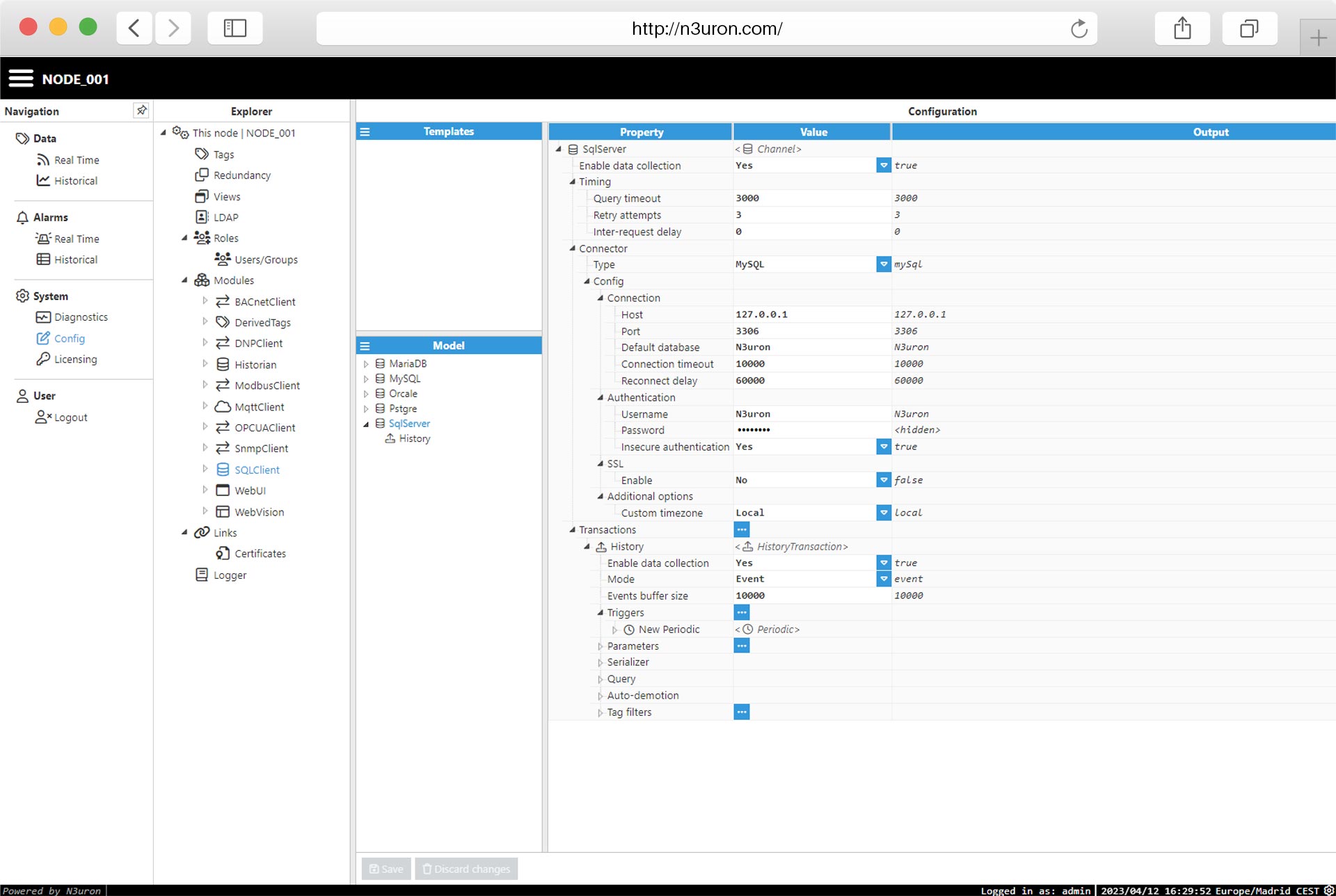Open Real Time under Data navigation
The height and width of the screenshot is (896, 1336).
tap(77, 160)
